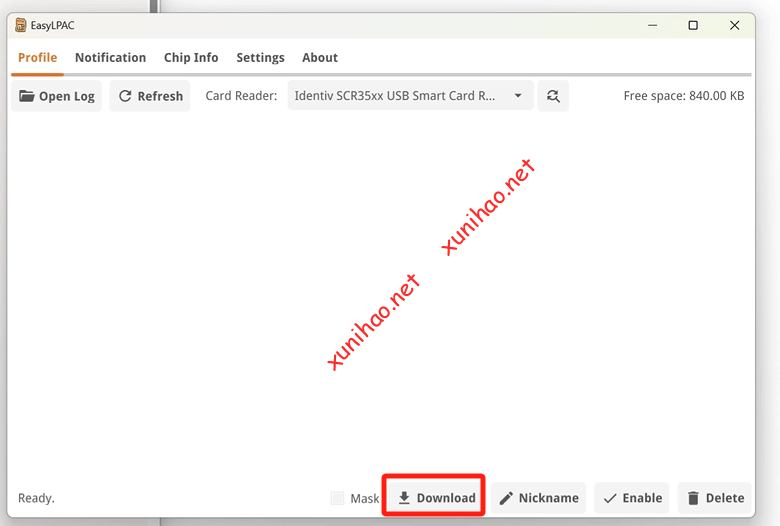Click the EasyLPAC app icon in title bar
The width and height of the screenshot is (780, 526).
coord(21,25)
